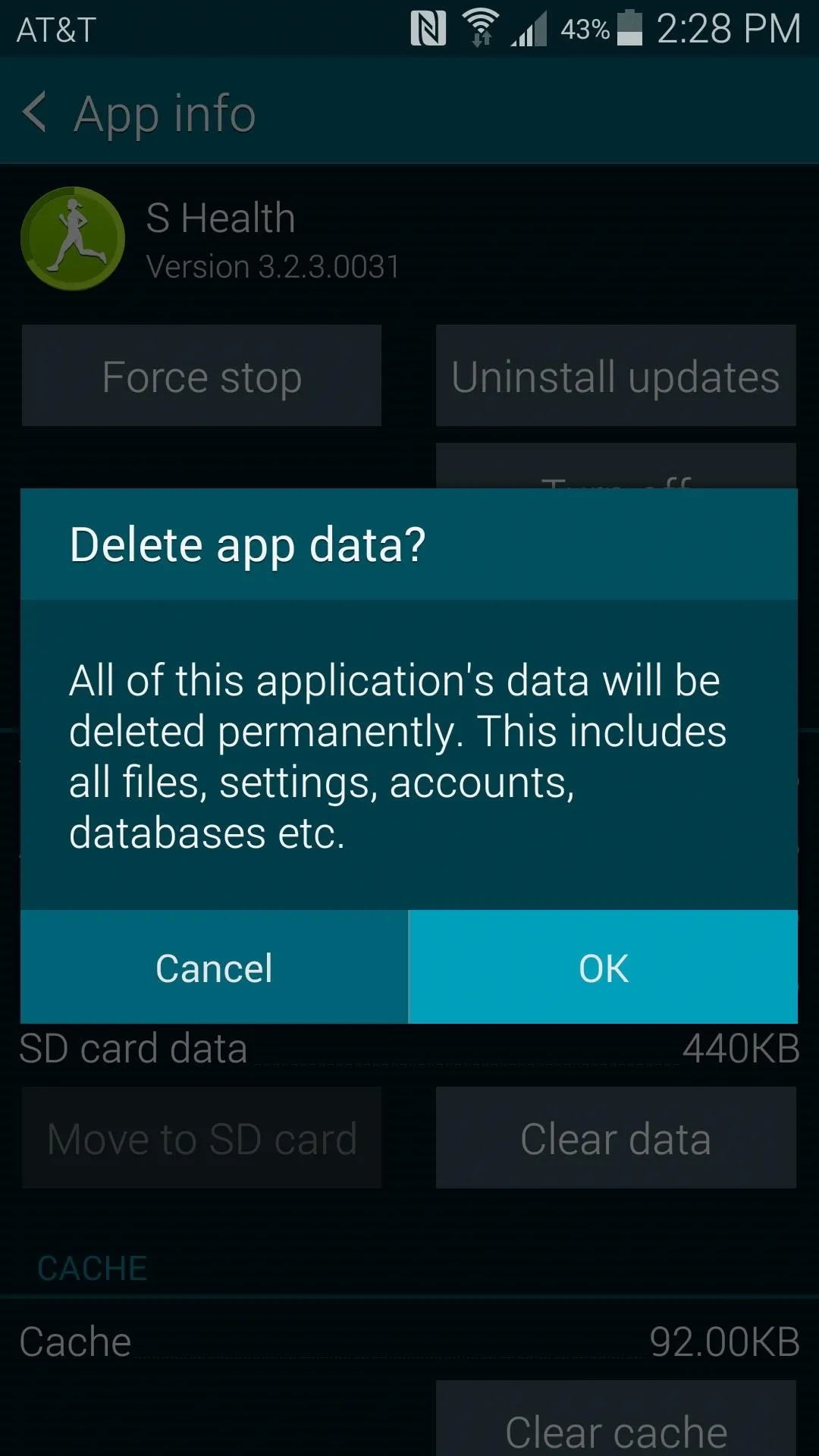819x1456 pixels.
Task: Tap the S Health runner app icon
Action: click(x=73, y=239)
